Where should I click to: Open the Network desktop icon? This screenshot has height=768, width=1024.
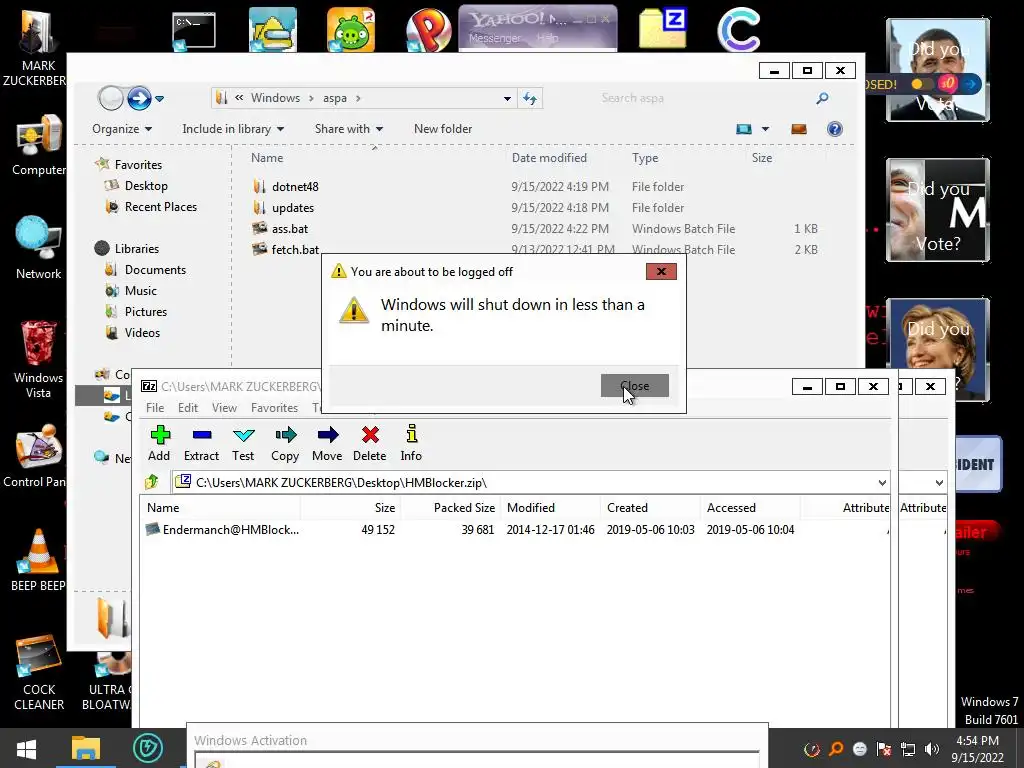38,248
